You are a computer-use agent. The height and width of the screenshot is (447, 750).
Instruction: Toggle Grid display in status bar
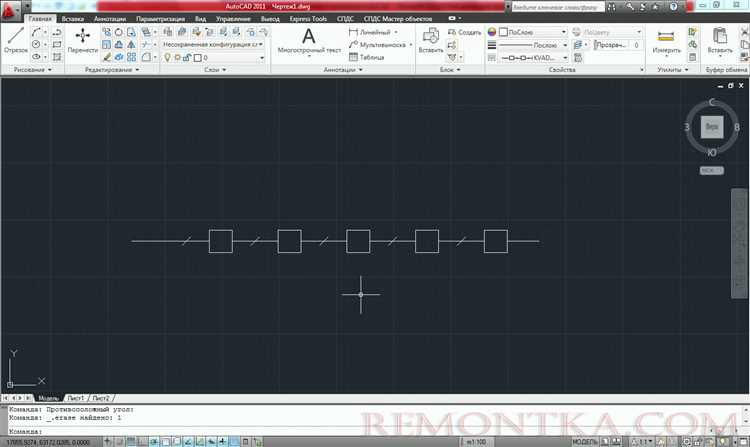(x=131, y=442)
